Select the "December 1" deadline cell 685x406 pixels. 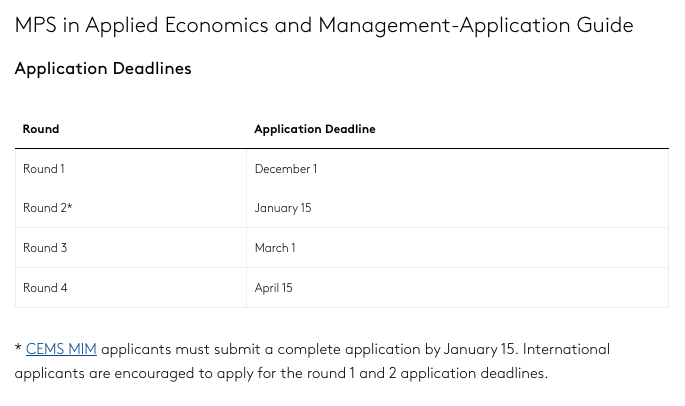pyautogui.click(x=286, y=169)
